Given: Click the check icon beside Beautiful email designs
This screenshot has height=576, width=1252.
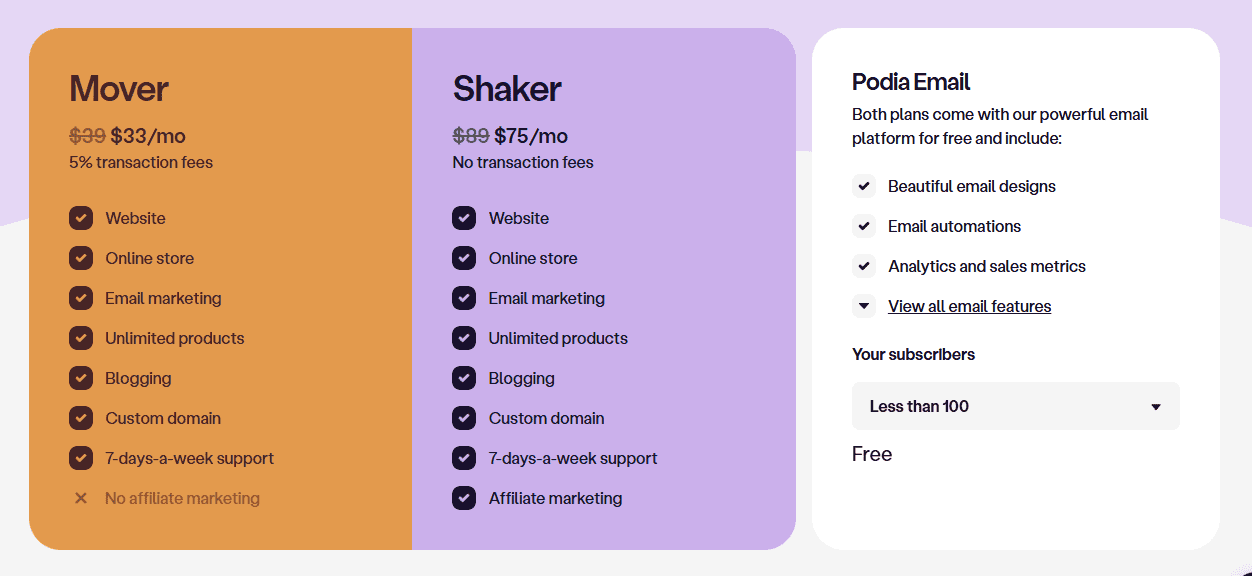Looking at the screenshot, I should pyautogui.click(x=864, y=186).
